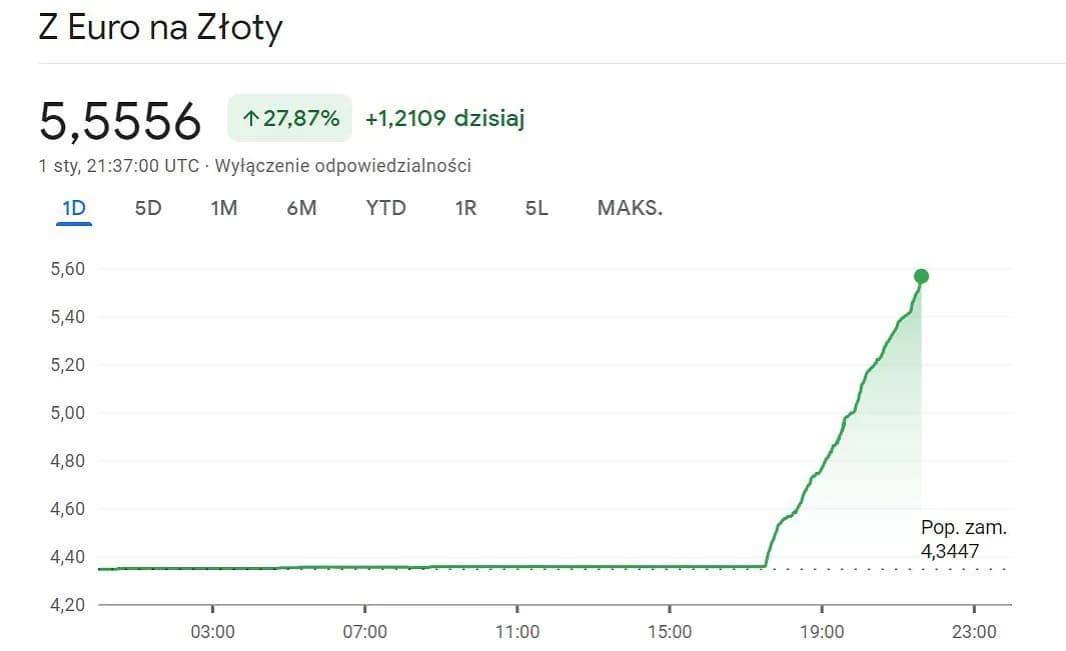The width and height of the screenshot is (1066, 651).
Task: Select the 1D time range tab
Action: [74, 208]
